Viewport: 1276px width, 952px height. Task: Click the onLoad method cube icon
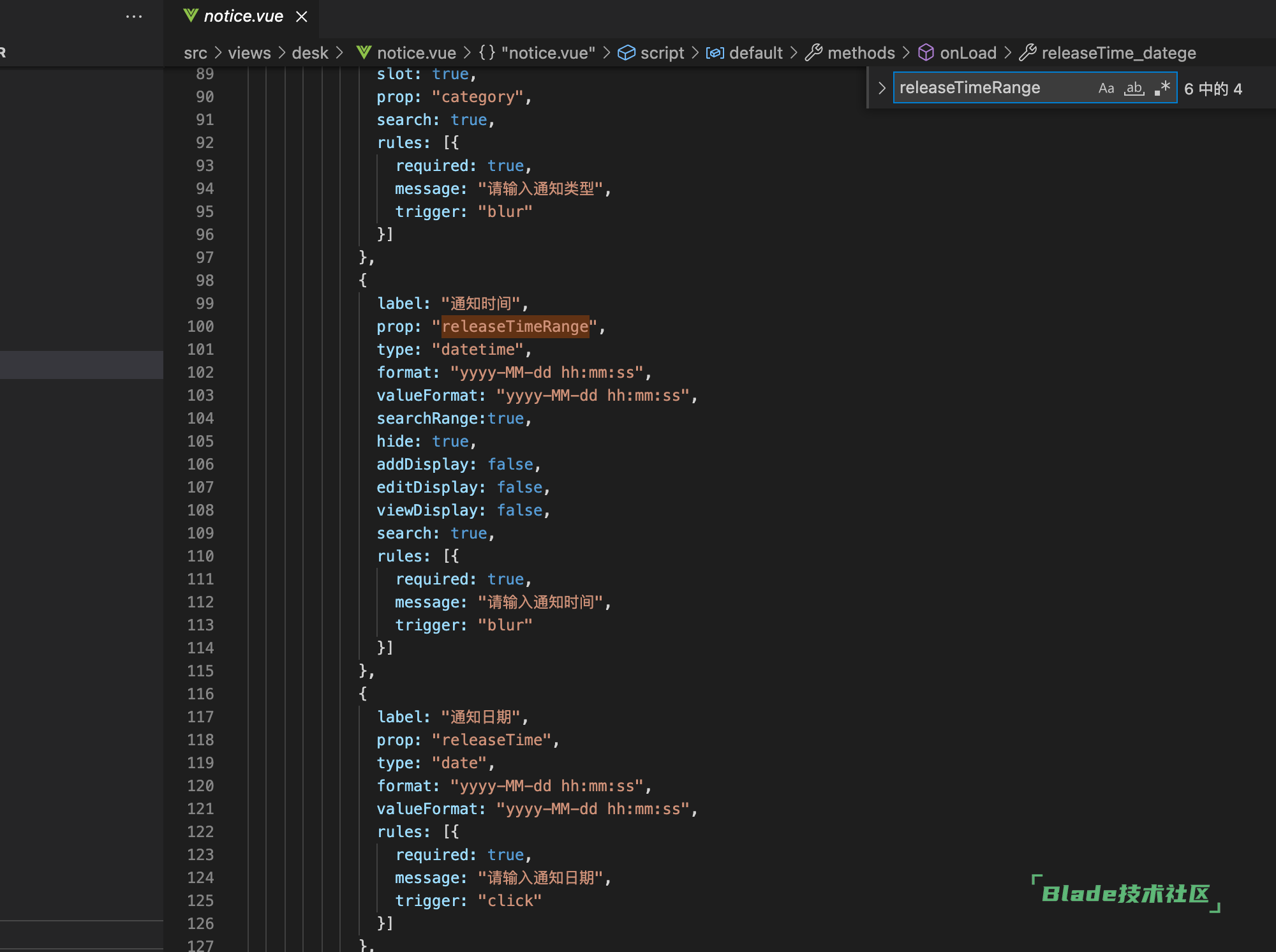pos(926,52)
